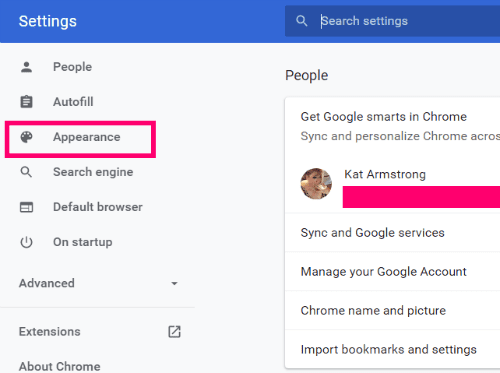Viewport: 500px width, 373px height.
Task: Click the Autofill clipboard icon
Action: 26,102
